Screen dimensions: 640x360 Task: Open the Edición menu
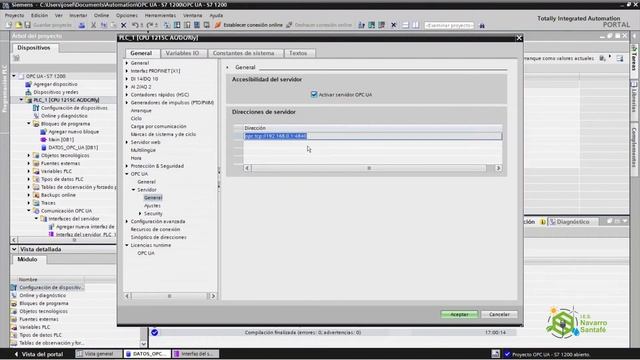(39, 15)
